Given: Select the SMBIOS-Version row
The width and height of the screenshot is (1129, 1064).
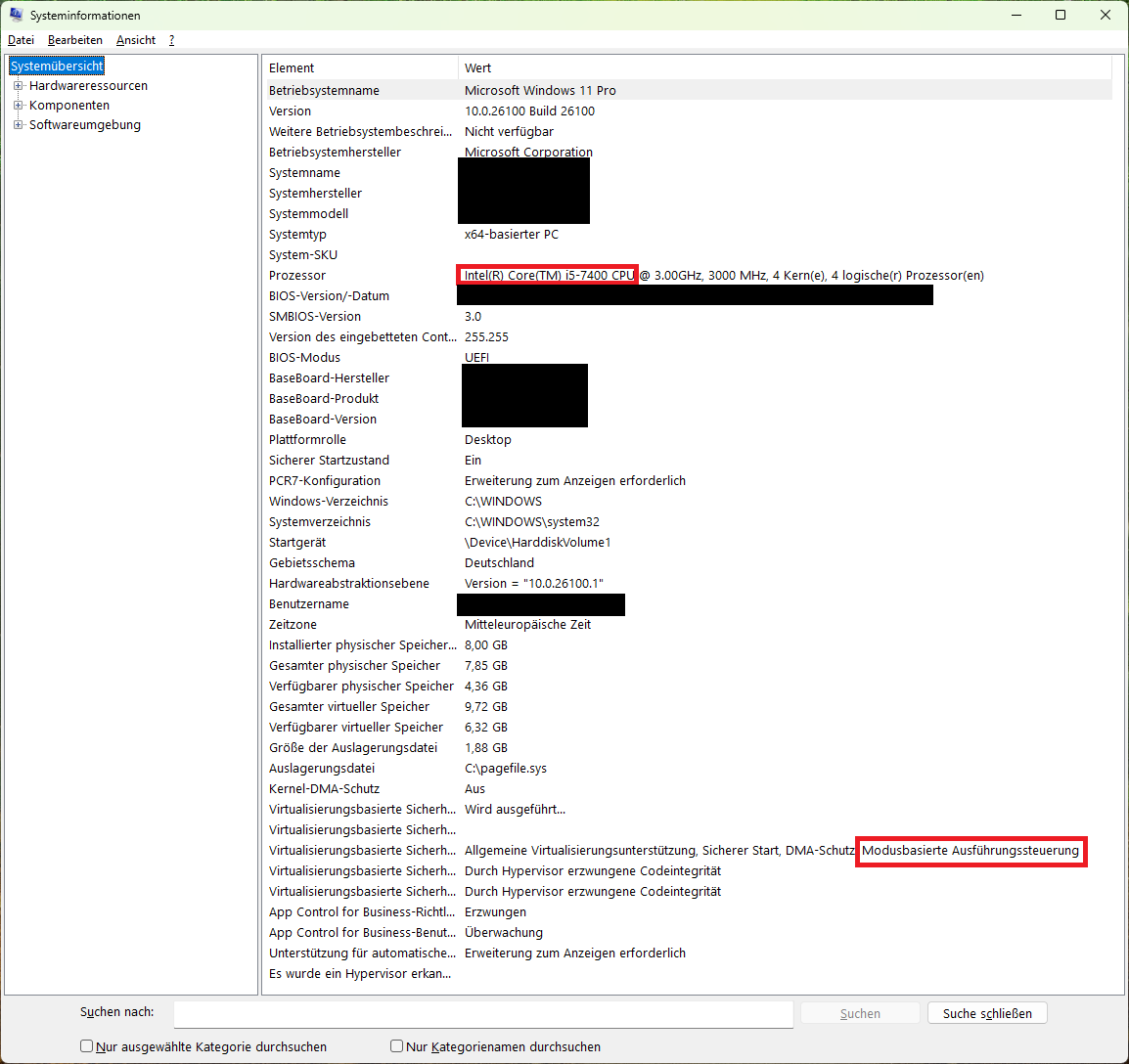Looking at the screenshot, I should pos(688,316).
